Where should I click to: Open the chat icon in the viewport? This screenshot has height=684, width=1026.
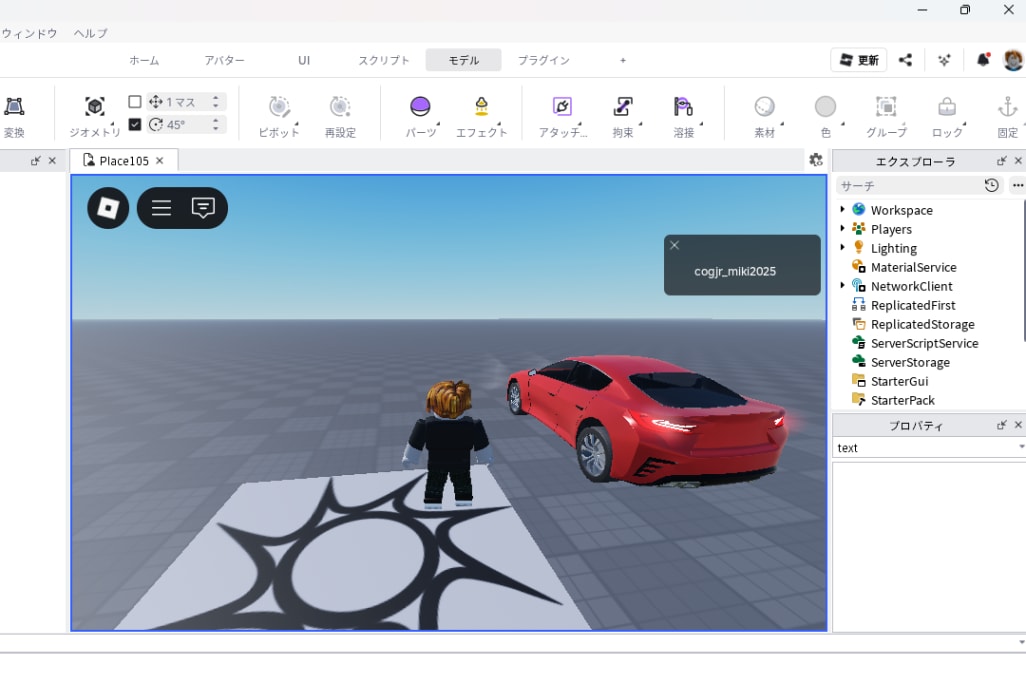coord(203,208)
